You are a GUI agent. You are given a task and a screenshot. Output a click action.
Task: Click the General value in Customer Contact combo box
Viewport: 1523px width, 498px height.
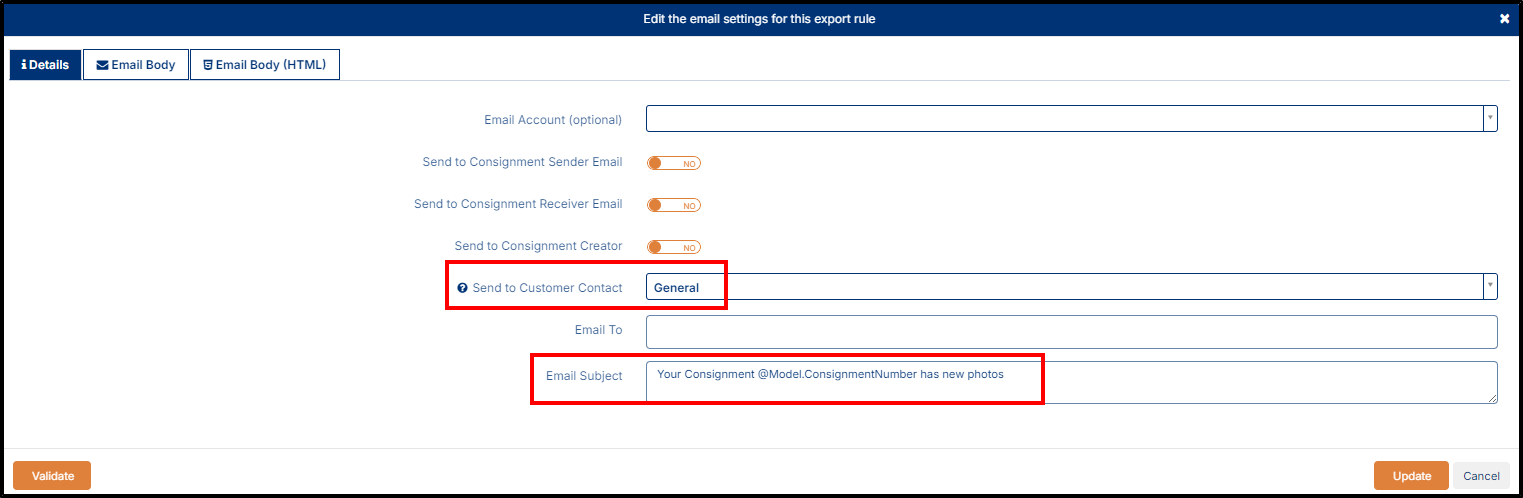pyautogui.click(x=676, y=288)
